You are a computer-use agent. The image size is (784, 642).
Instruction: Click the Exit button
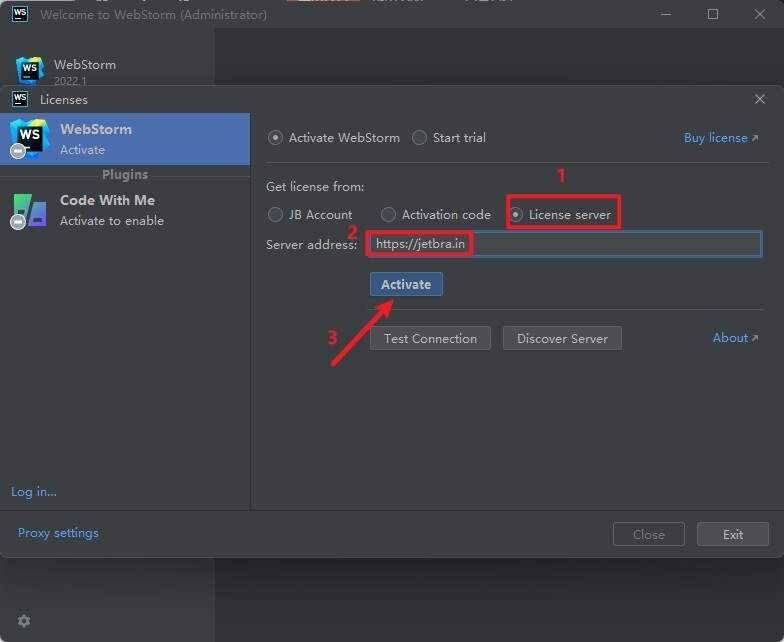tap(732, 534)
